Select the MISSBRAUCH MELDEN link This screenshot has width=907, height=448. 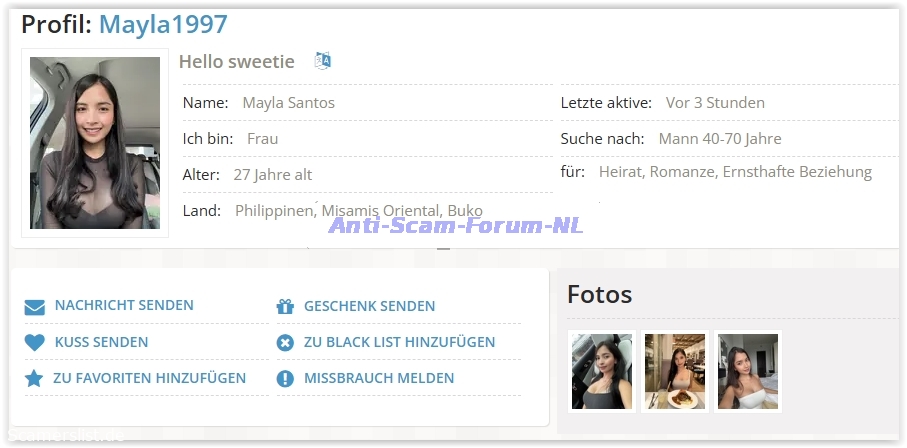[379, 378]
